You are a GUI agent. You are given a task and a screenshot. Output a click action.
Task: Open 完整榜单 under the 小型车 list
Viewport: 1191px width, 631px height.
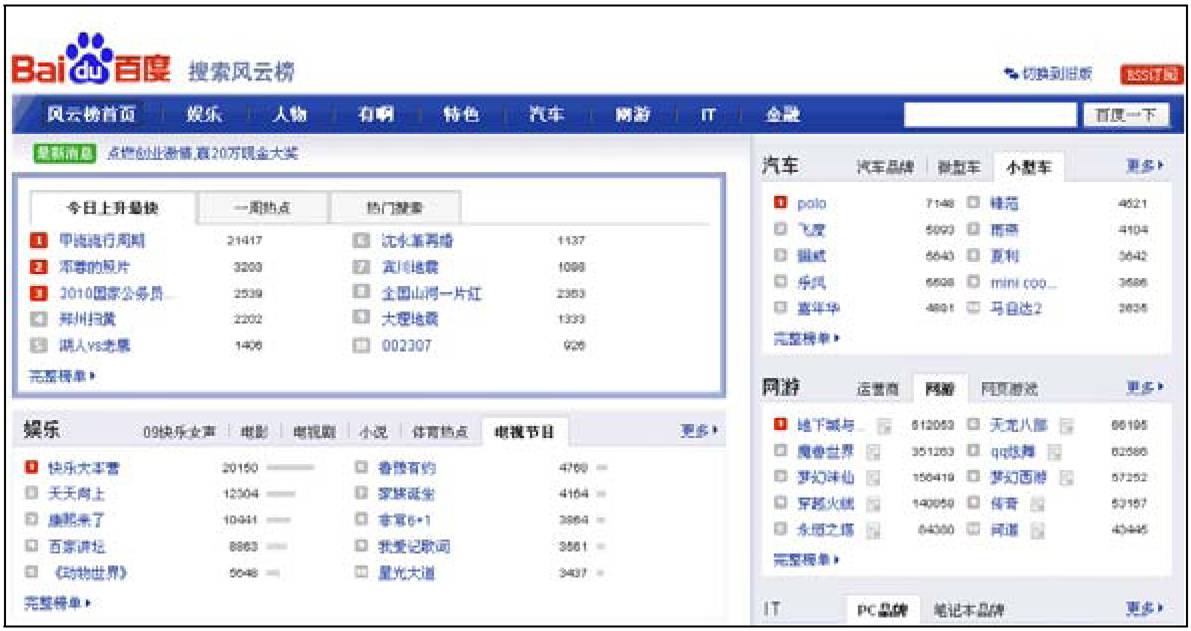[x=807, y=339]
